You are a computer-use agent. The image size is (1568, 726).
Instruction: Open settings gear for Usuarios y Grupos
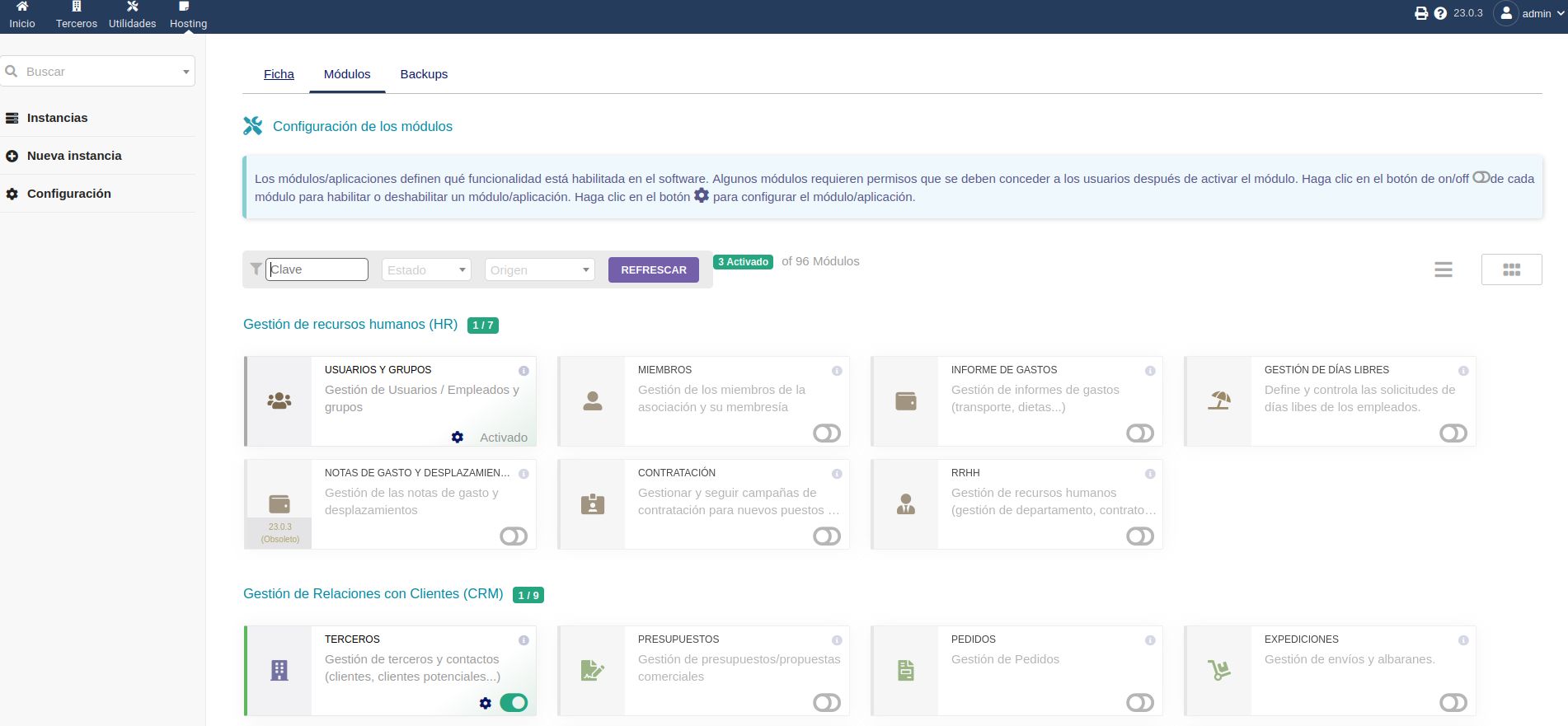tap(458, 438)
